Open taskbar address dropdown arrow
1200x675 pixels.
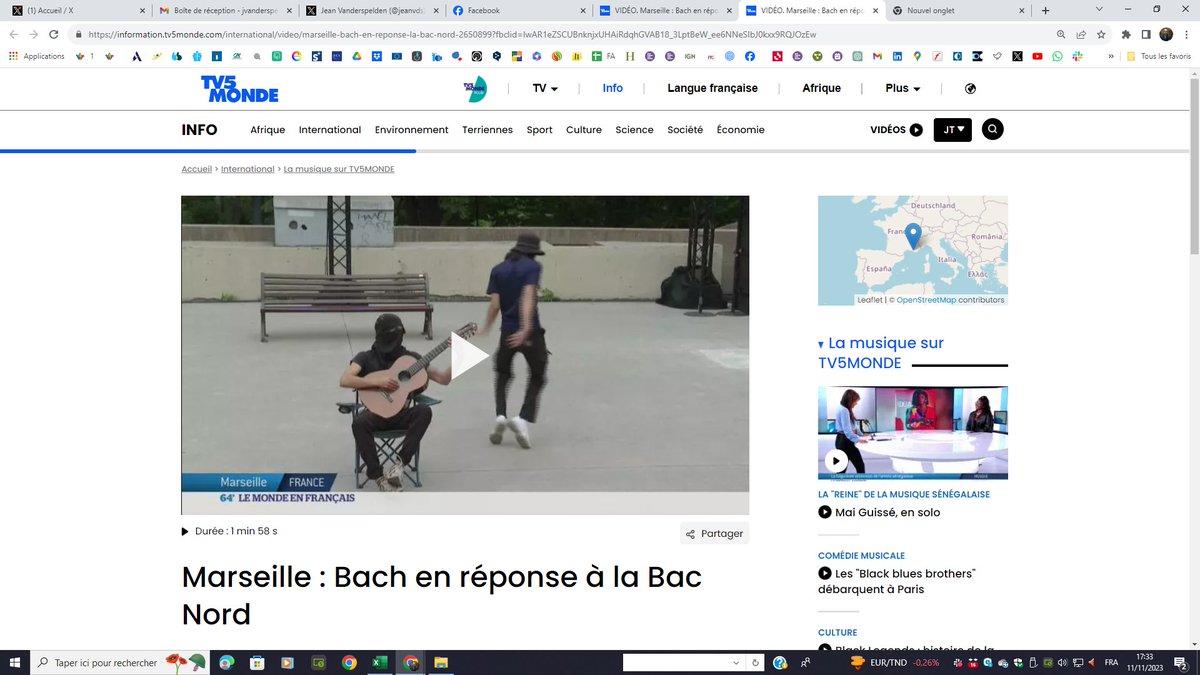pyautogui.click(x=738, y=662)
